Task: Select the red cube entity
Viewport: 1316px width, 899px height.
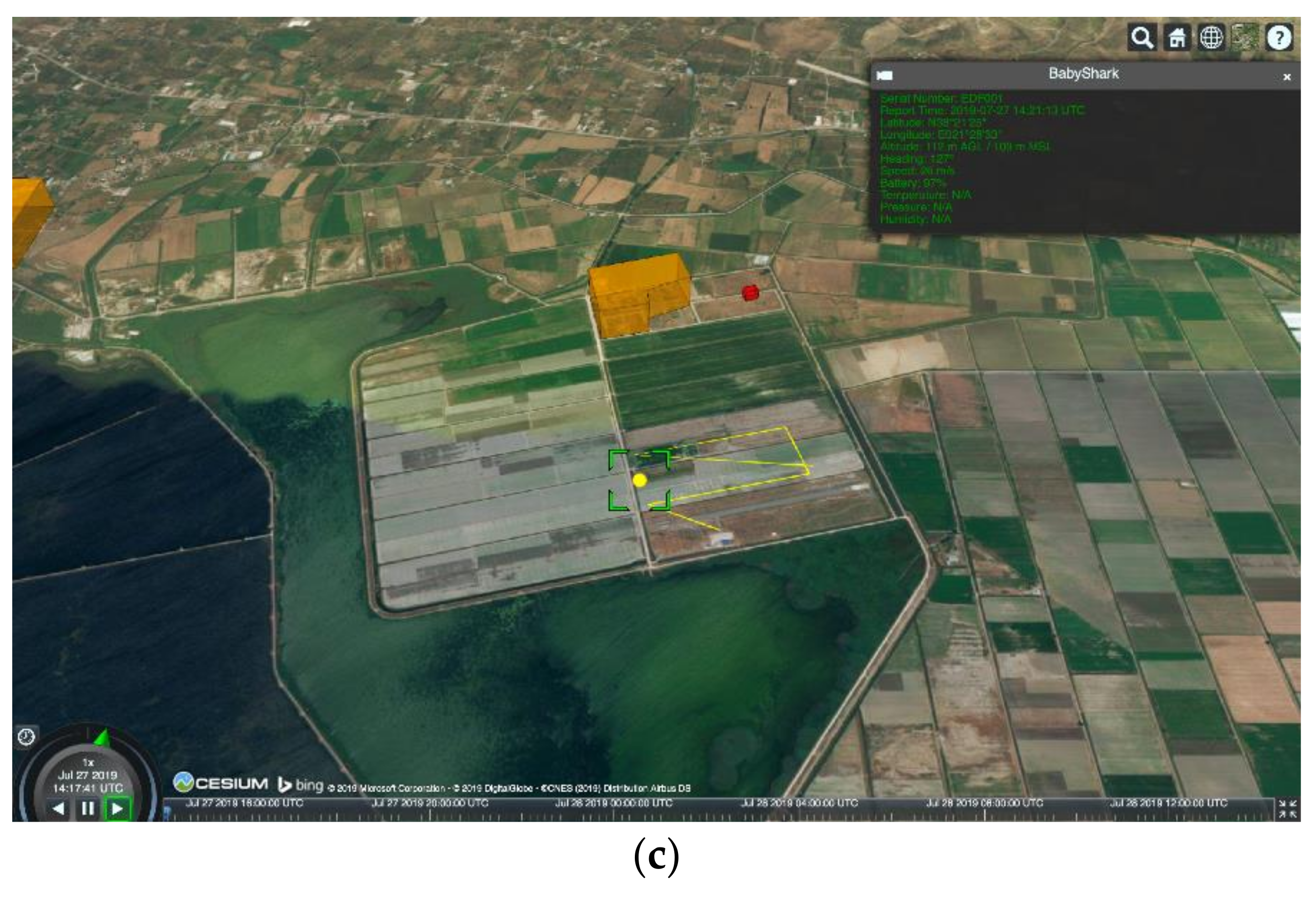Action: 750,293
